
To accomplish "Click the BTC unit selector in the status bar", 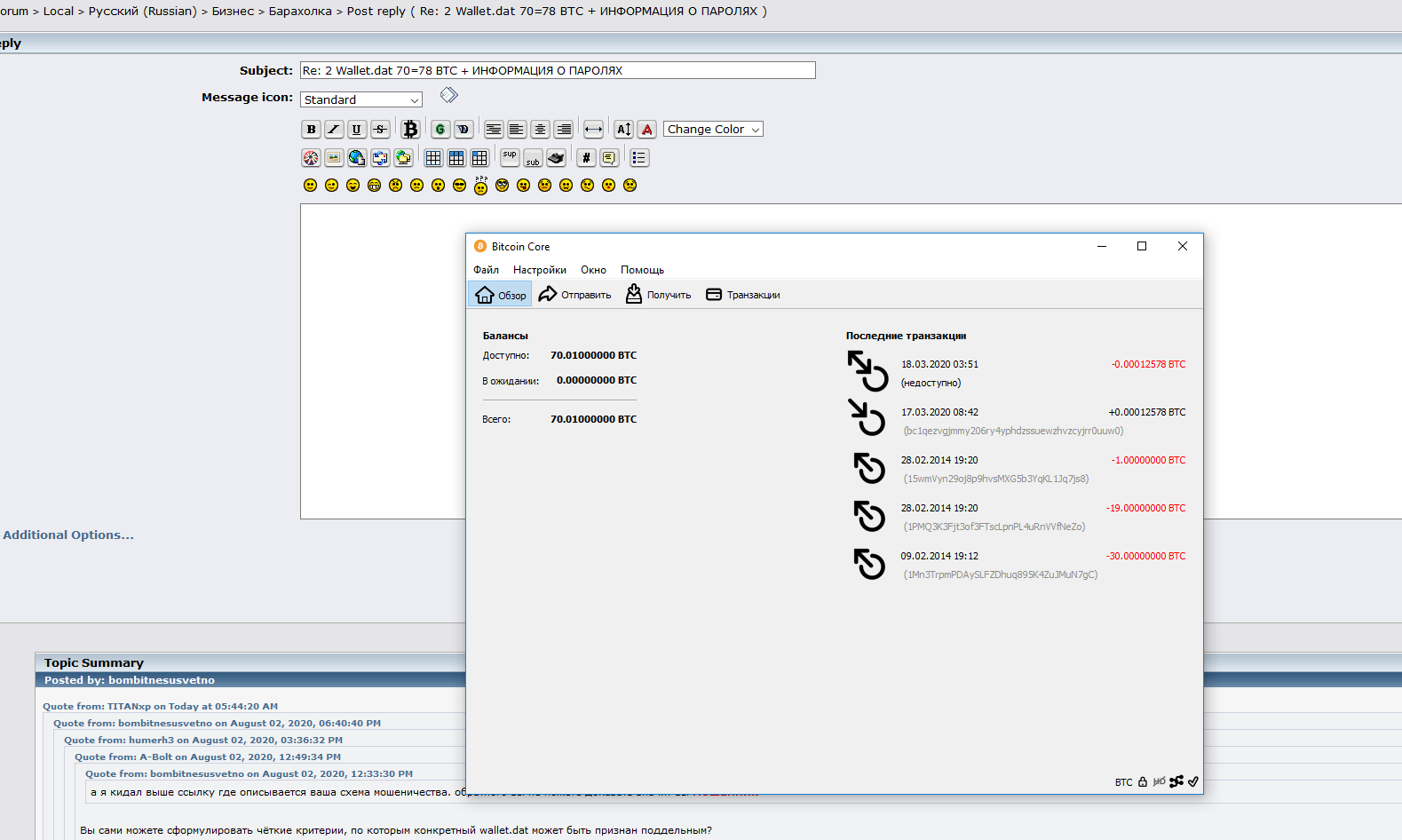I will (1123, 782).
